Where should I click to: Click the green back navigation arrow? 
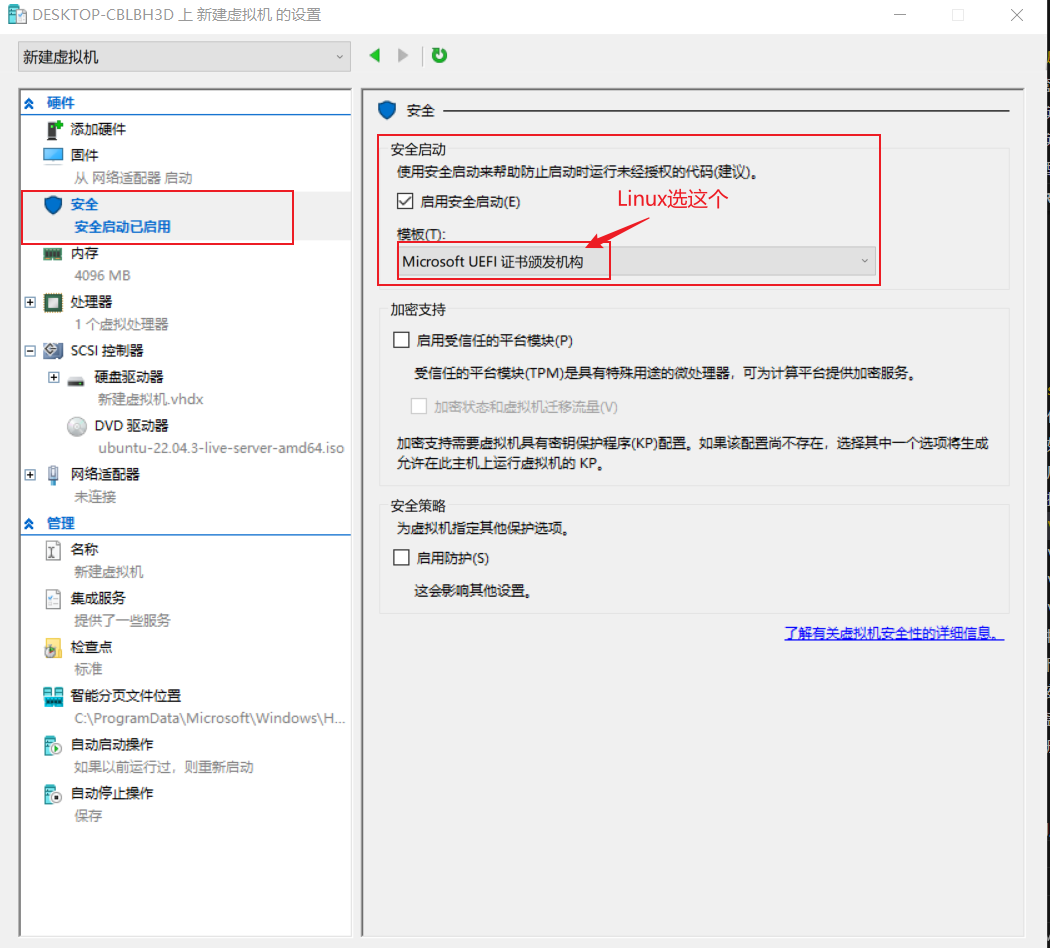375,56
